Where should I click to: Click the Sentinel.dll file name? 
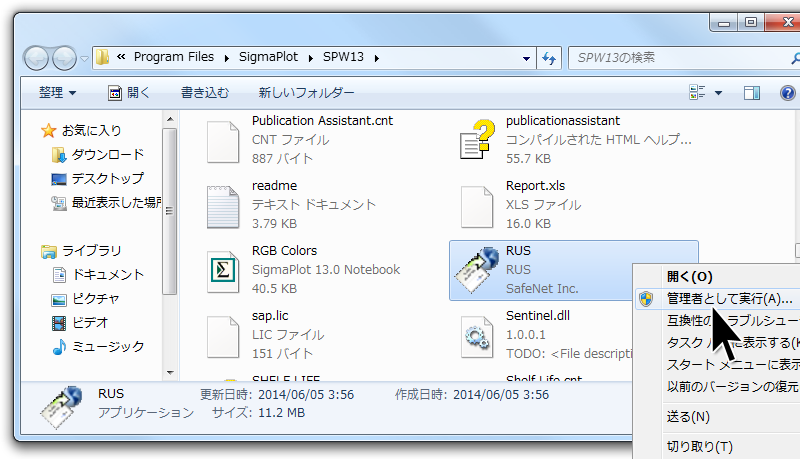pos(538,316)
